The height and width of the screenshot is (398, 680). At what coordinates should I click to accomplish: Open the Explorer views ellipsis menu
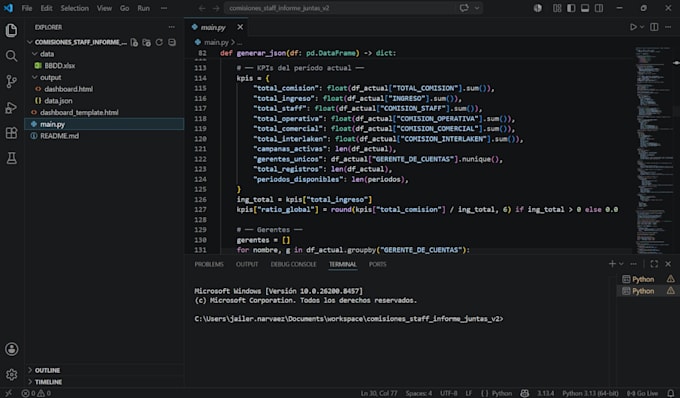pyautogui.click(x=172, y=27)
